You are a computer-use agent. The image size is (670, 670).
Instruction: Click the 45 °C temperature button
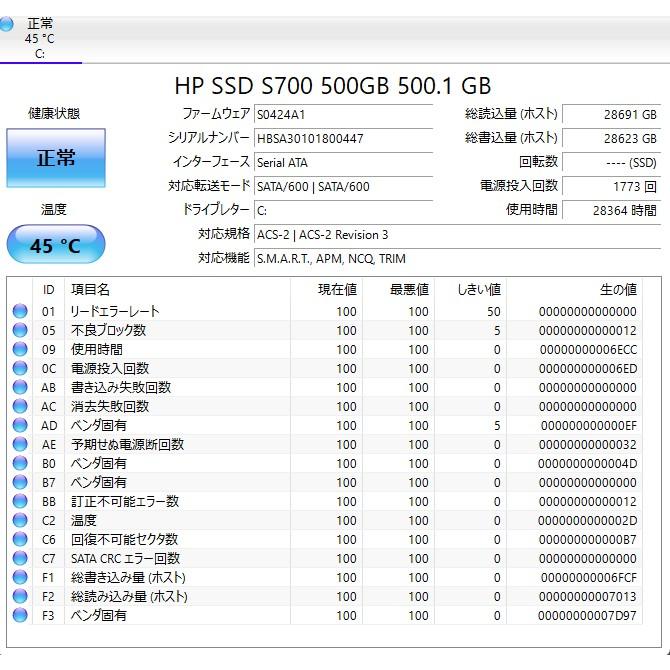point(56,245)
